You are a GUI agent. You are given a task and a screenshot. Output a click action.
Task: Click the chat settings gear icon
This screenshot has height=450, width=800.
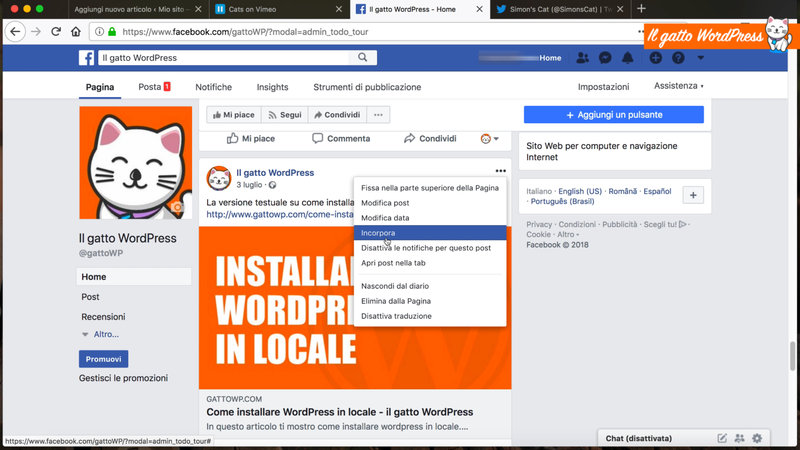pyautogui.click(x=757, y=438)
